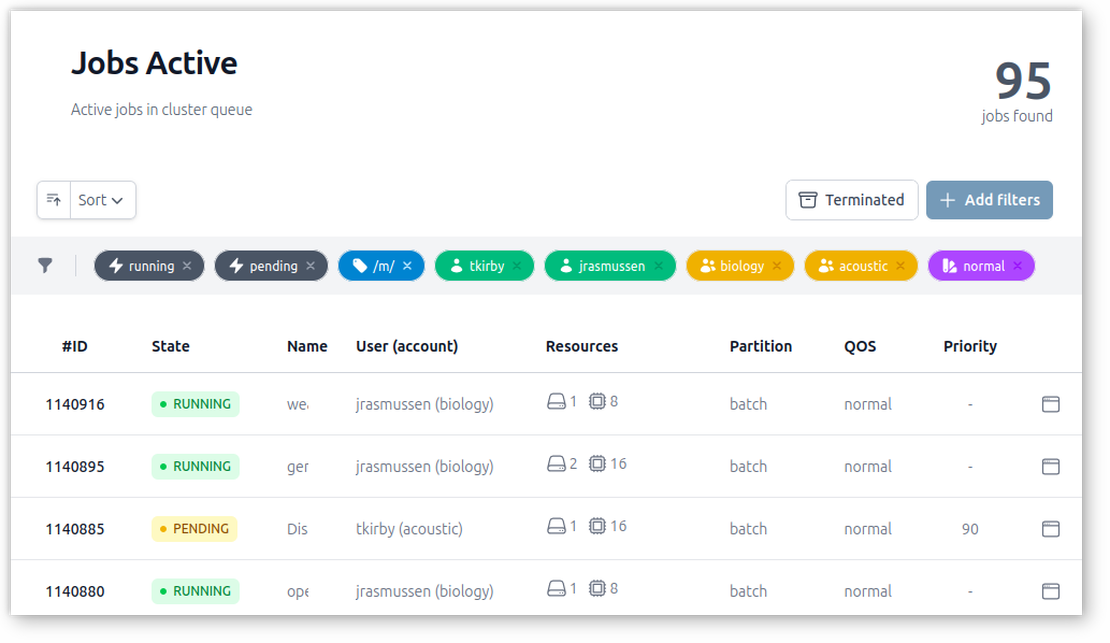Toggle sort order ascending icon
Image resolution: width=1110 pixels, height=643 pixels.
pyautogui.click(x=54, y=200)
